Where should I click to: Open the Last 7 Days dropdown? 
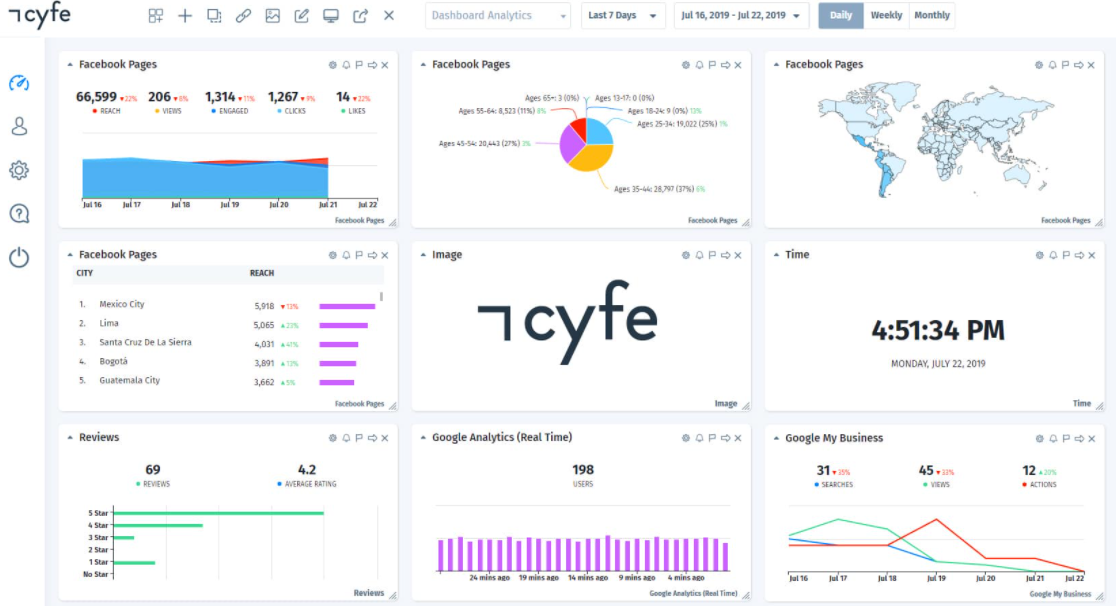pyautogui.click(x=623, y=16)
